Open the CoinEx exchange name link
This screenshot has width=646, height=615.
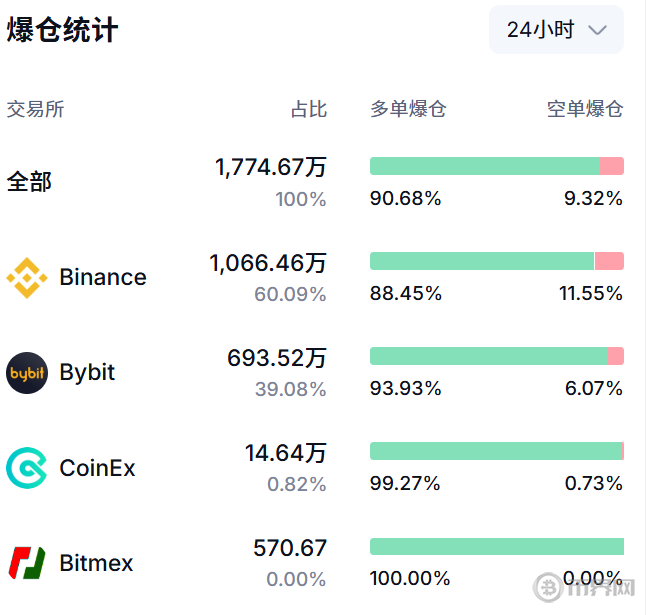[x=98, y=467]
